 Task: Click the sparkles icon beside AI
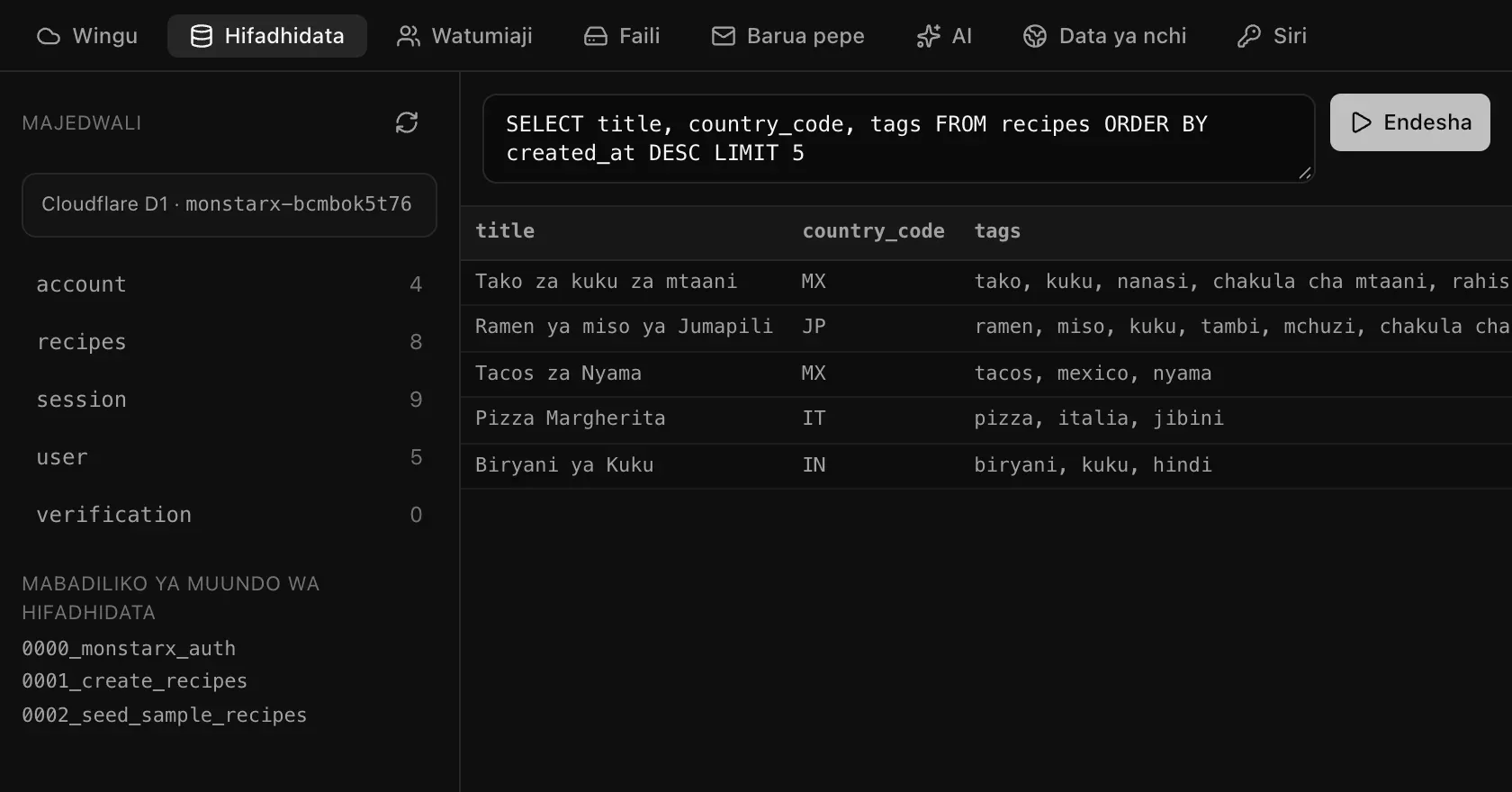pos(929,36)
